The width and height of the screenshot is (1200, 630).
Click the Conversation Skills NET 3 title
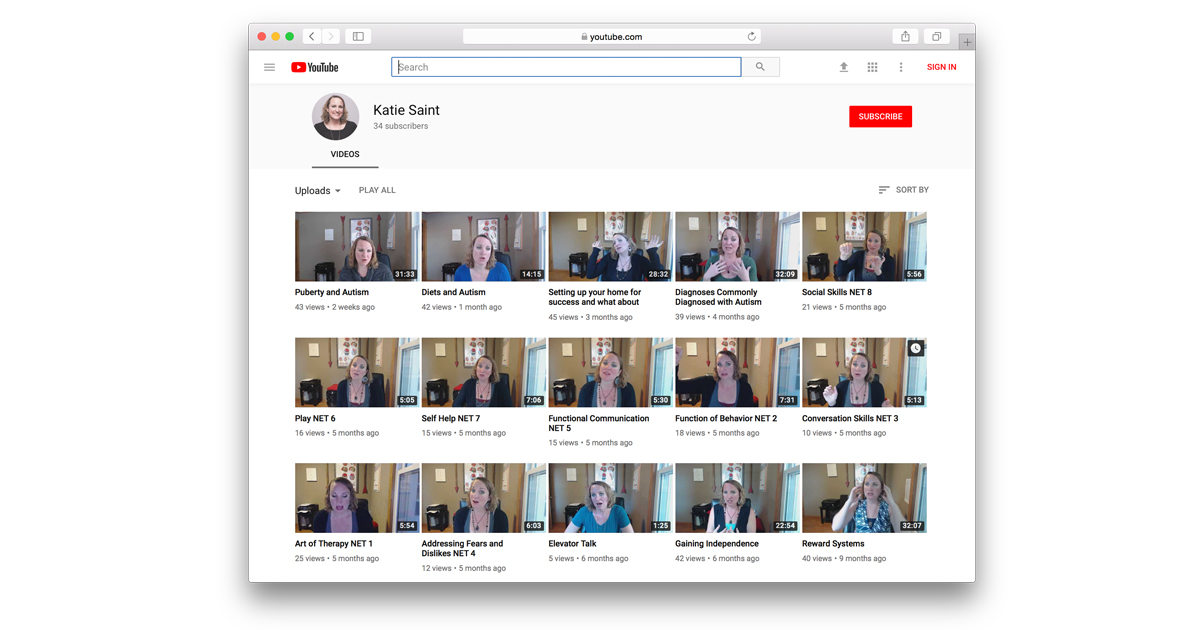850,419
